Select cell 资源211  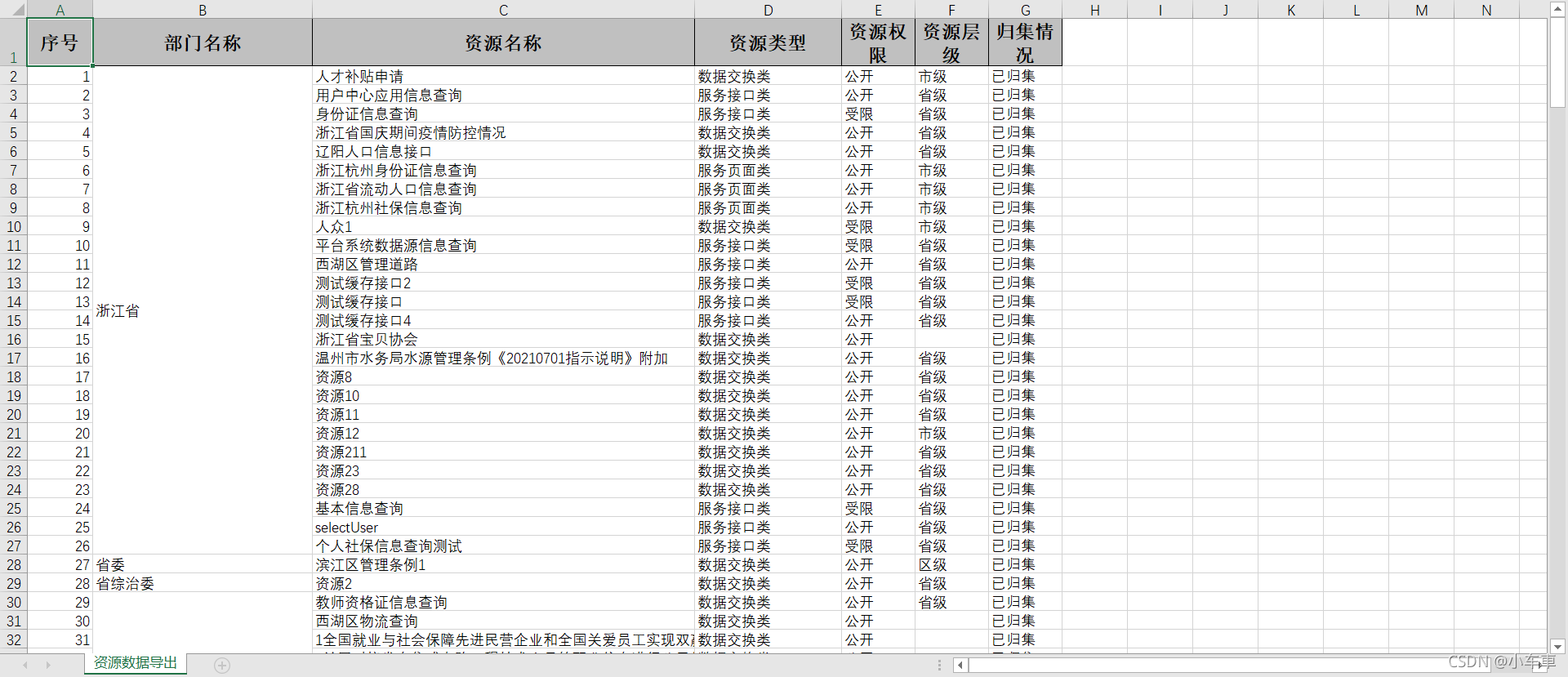[503, 452]
